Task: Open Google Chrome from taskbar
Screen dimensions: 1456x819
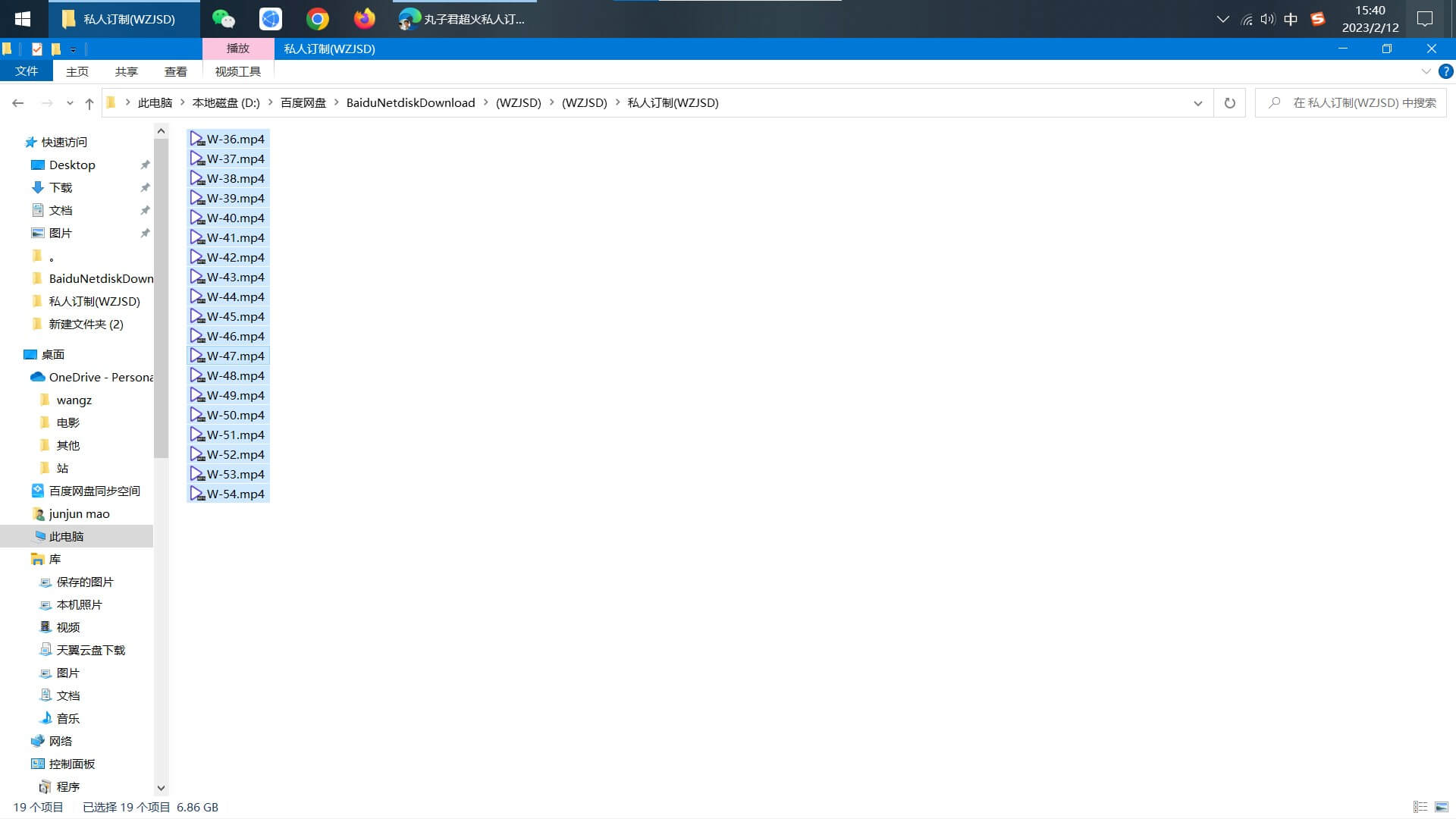Action: click(x=318, y=19)
